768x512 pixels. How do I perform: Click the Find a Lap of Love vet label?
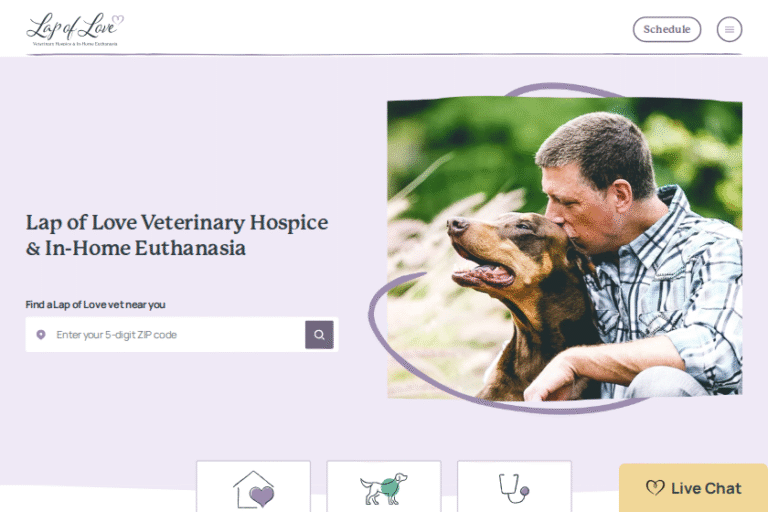96,305
